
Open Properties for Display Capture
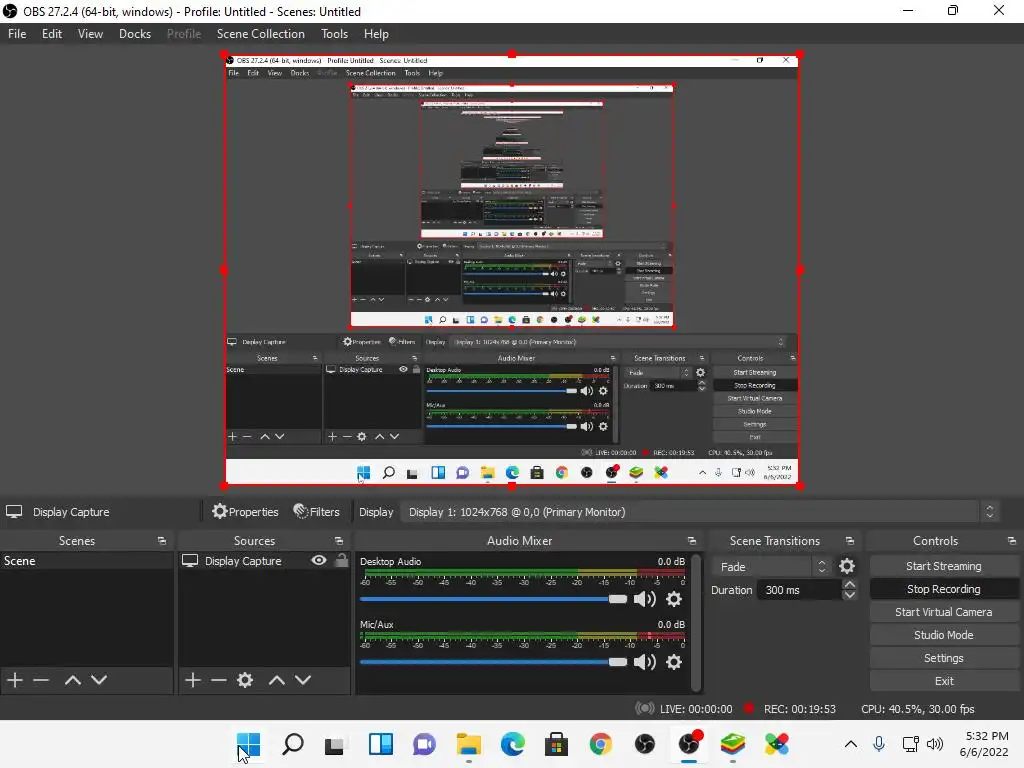246,512
